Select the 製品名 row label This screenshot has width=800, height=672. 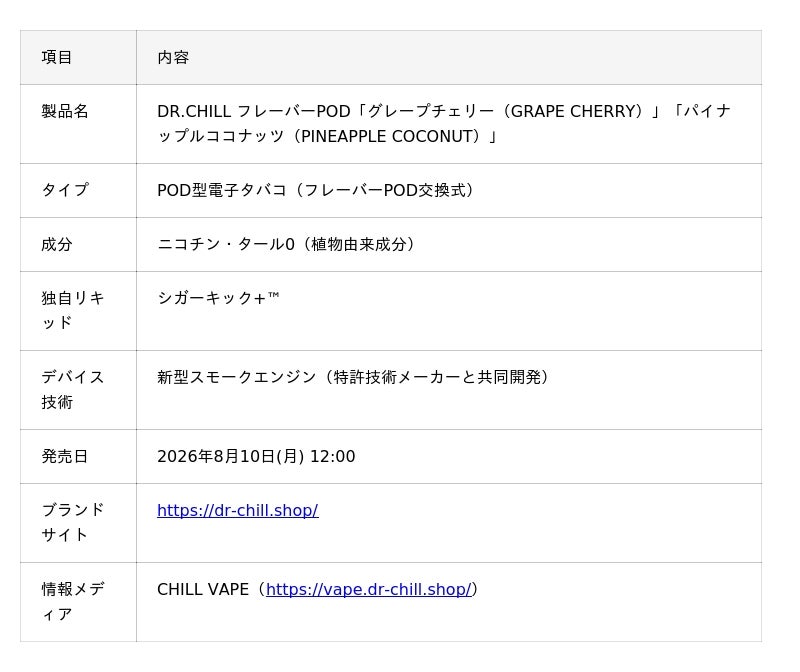[65, 111]
